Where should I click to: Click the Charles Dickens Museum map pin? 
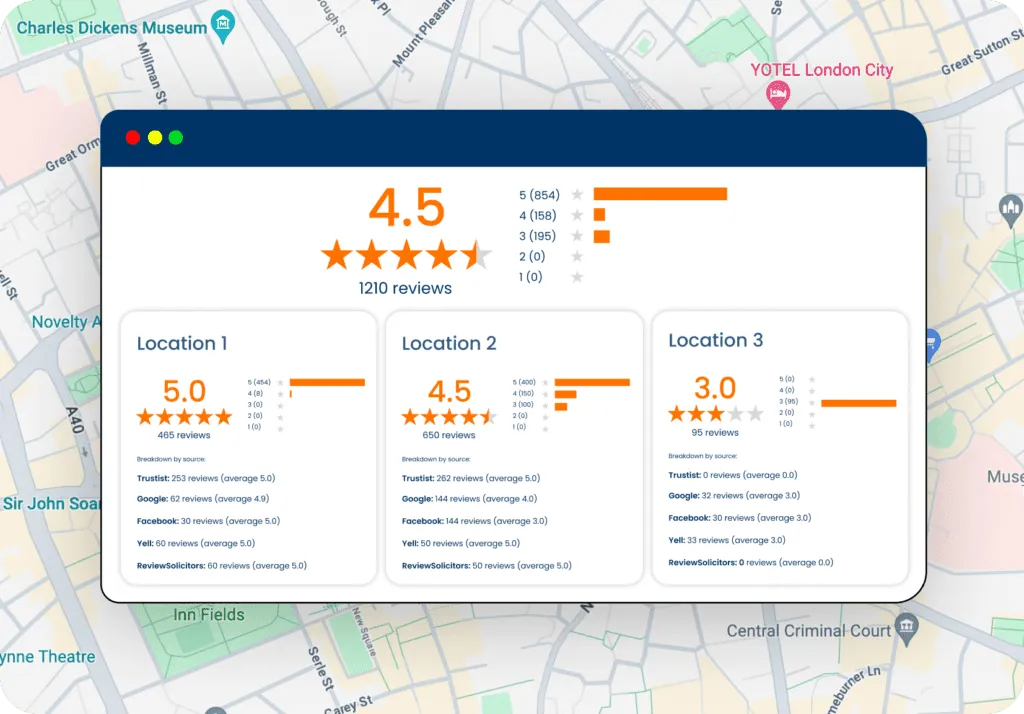click(223, 25)
